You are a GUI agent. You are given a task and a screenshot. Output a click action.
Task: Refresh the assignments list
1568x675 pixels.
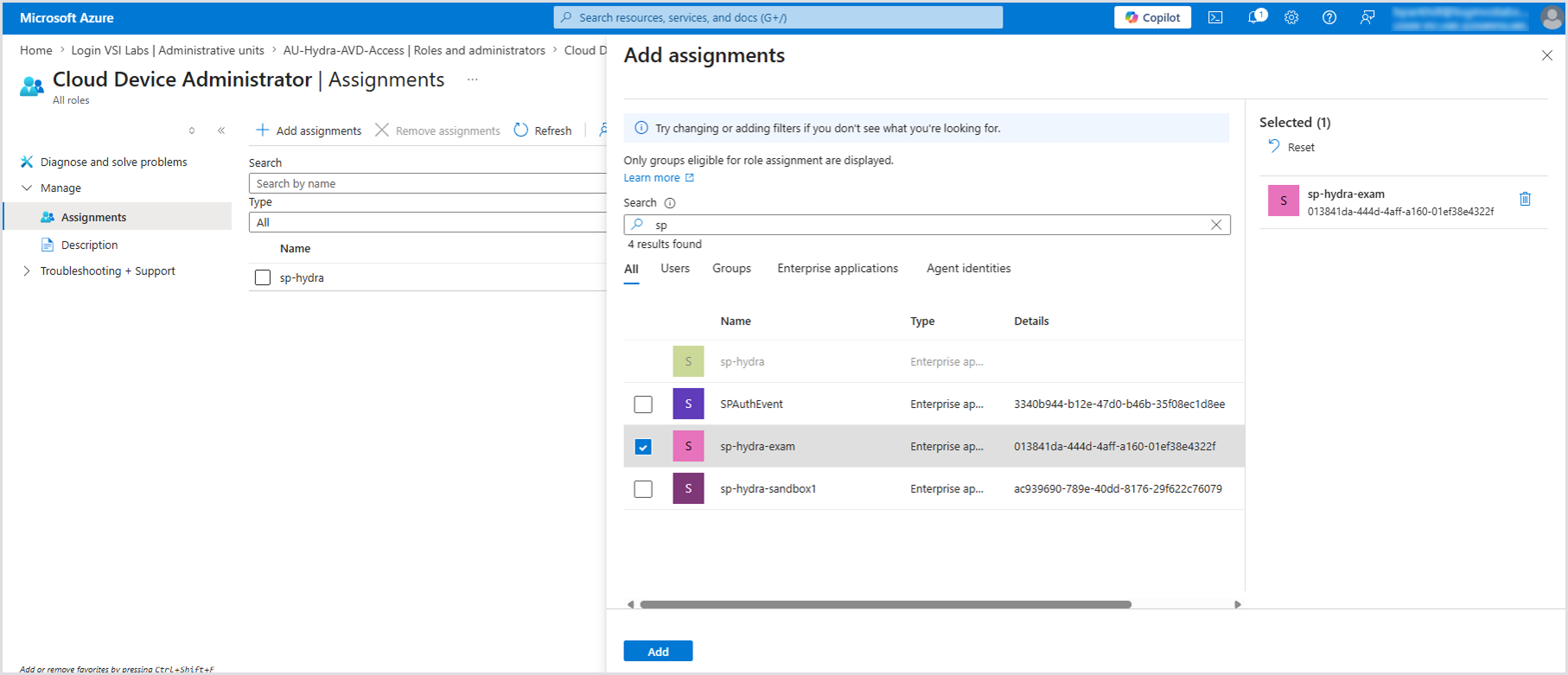pos(543,131)
